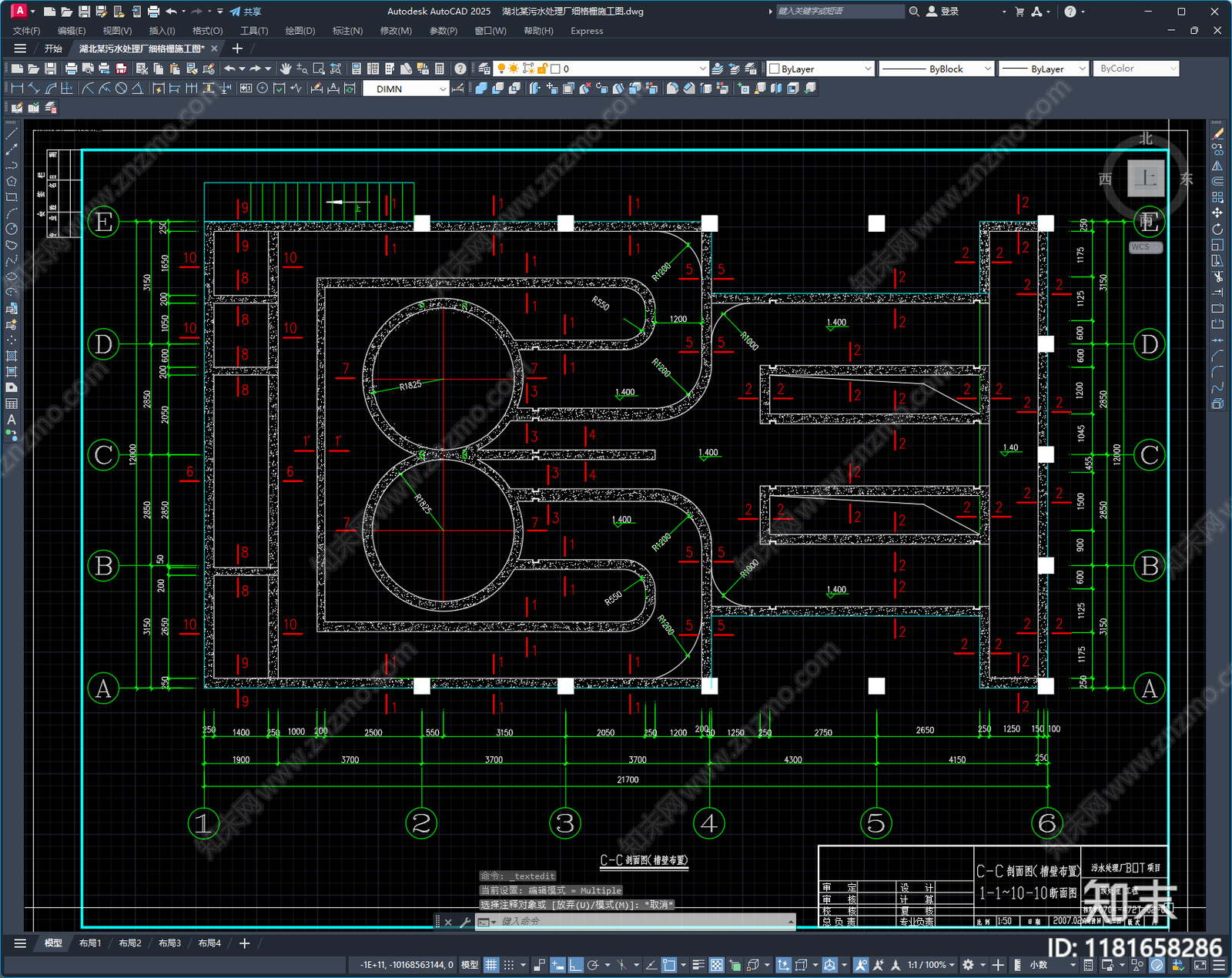Click in the keyword search field in the title bar
Image resolution: width=1232 pixels, height=978 pixels.
pos(840,12)
